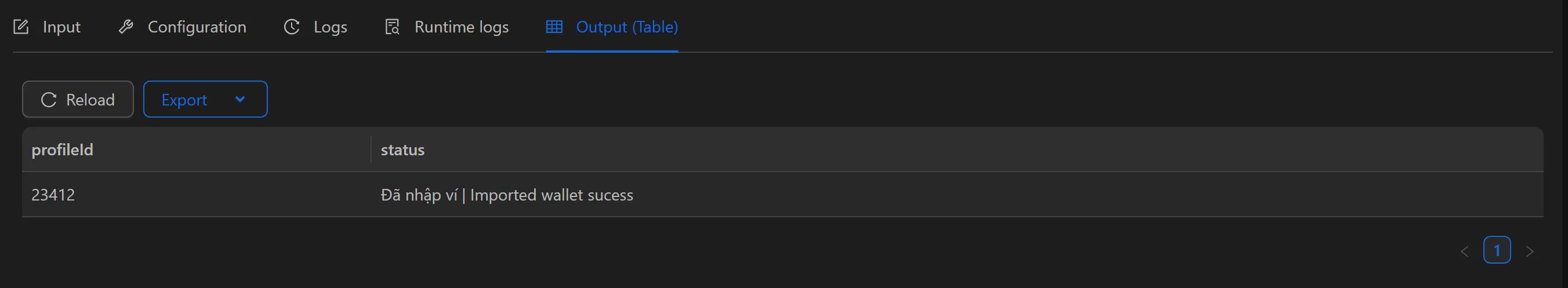Screen dimensions: 1568x288
Task: Open the Runtime logs tab
Action: point(461,27)
